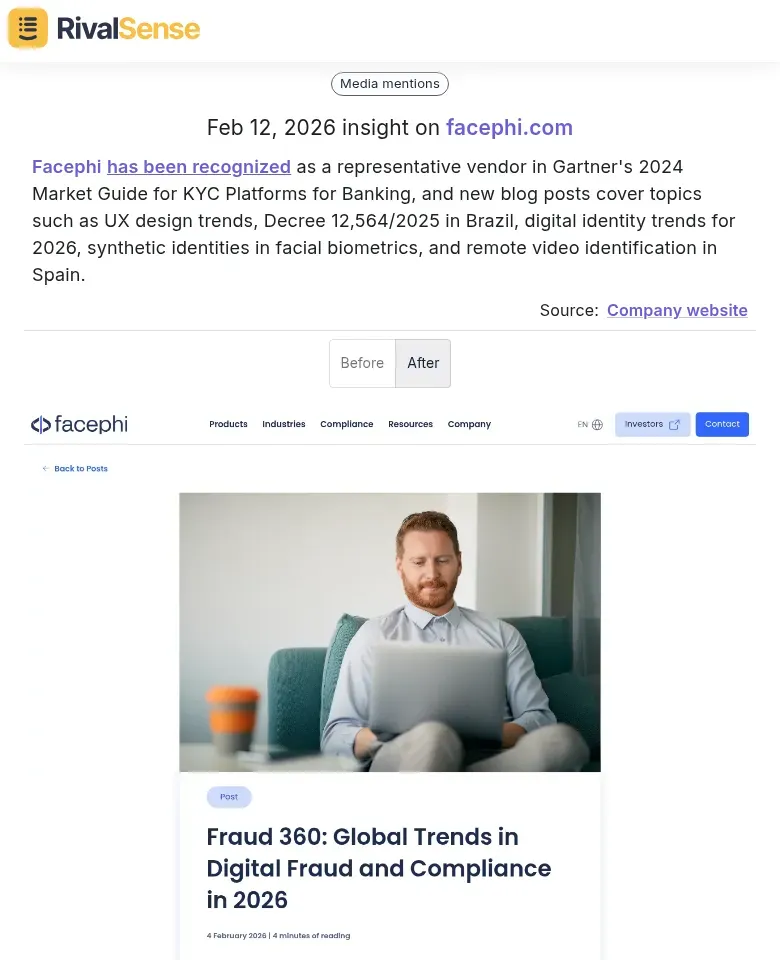
Task: Switch to the Before view
Action: click(362, 363)
